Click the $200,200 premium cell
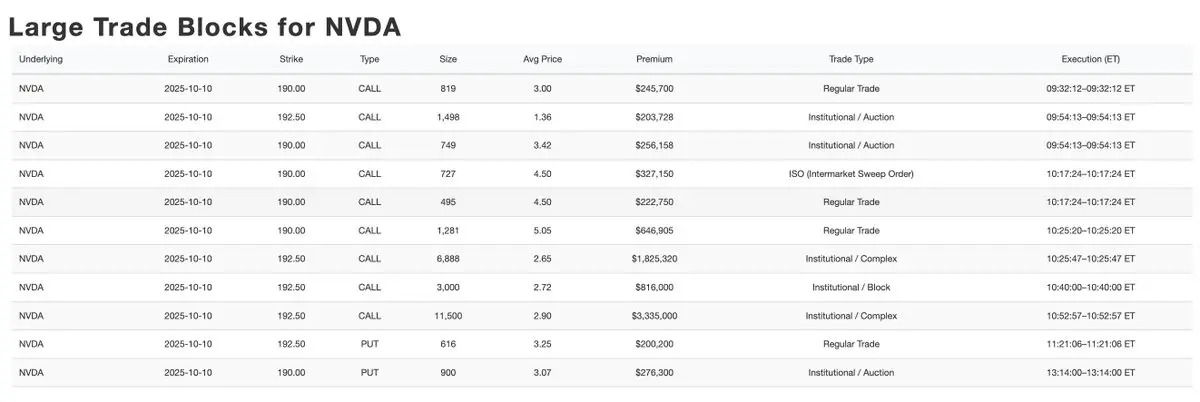 (654, 343)
